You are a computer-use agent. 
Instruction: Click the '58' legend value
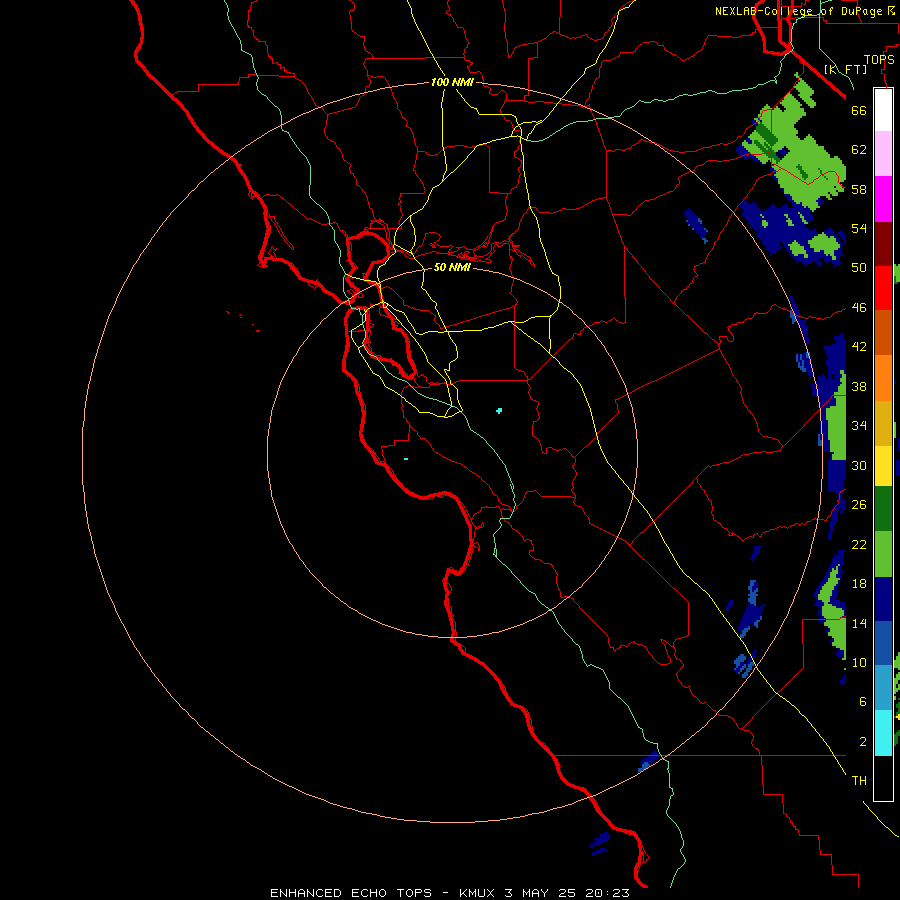pos(859,189)
